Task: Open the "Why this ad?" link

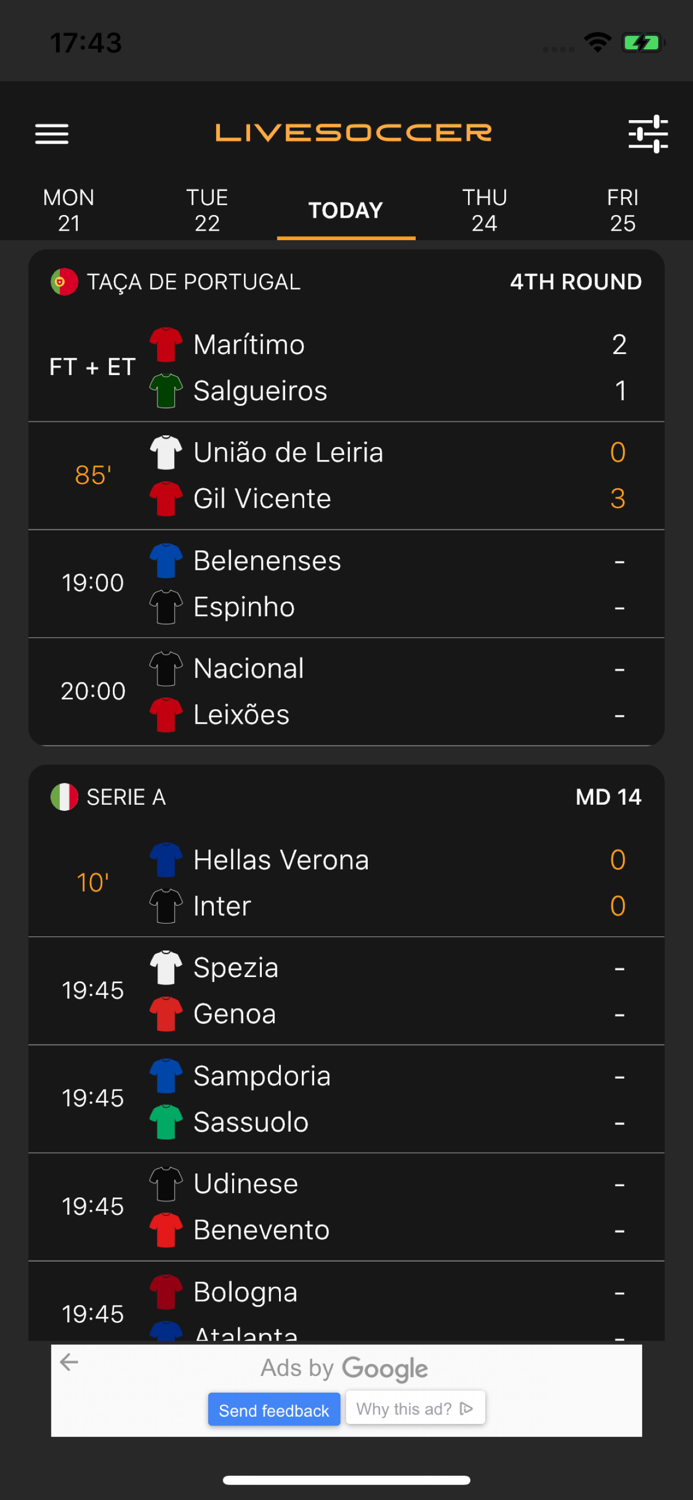Action: pos(415,1407)
